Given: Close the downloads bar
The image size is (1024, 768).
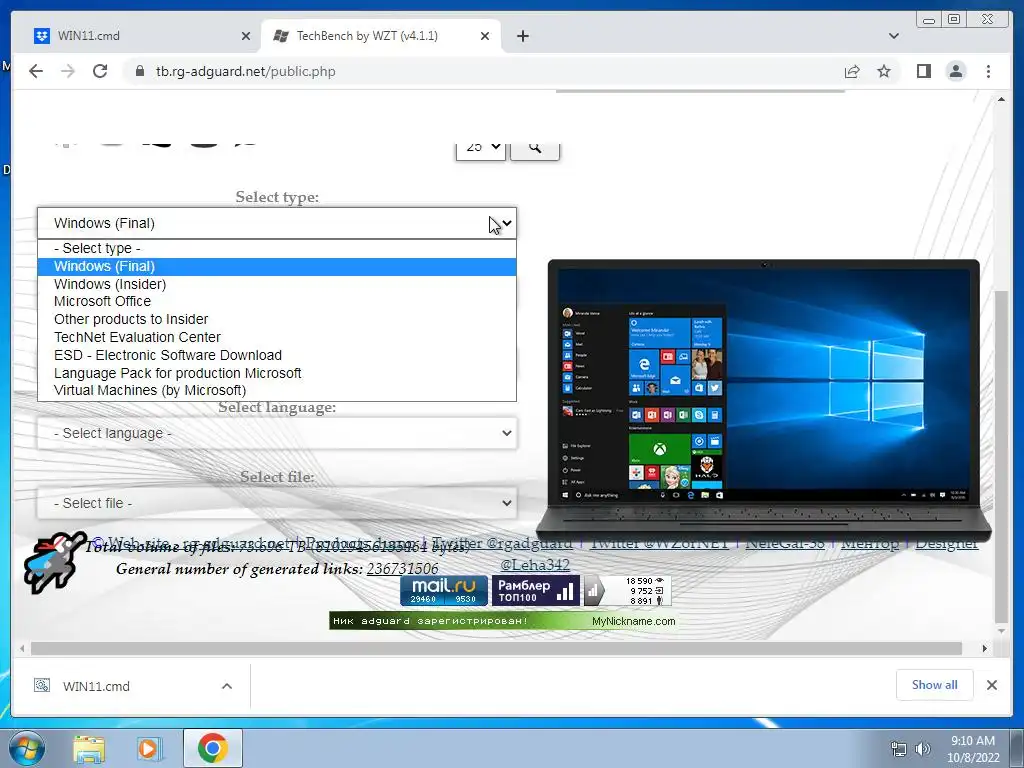Looking at the screenshot, I should 991,685.
